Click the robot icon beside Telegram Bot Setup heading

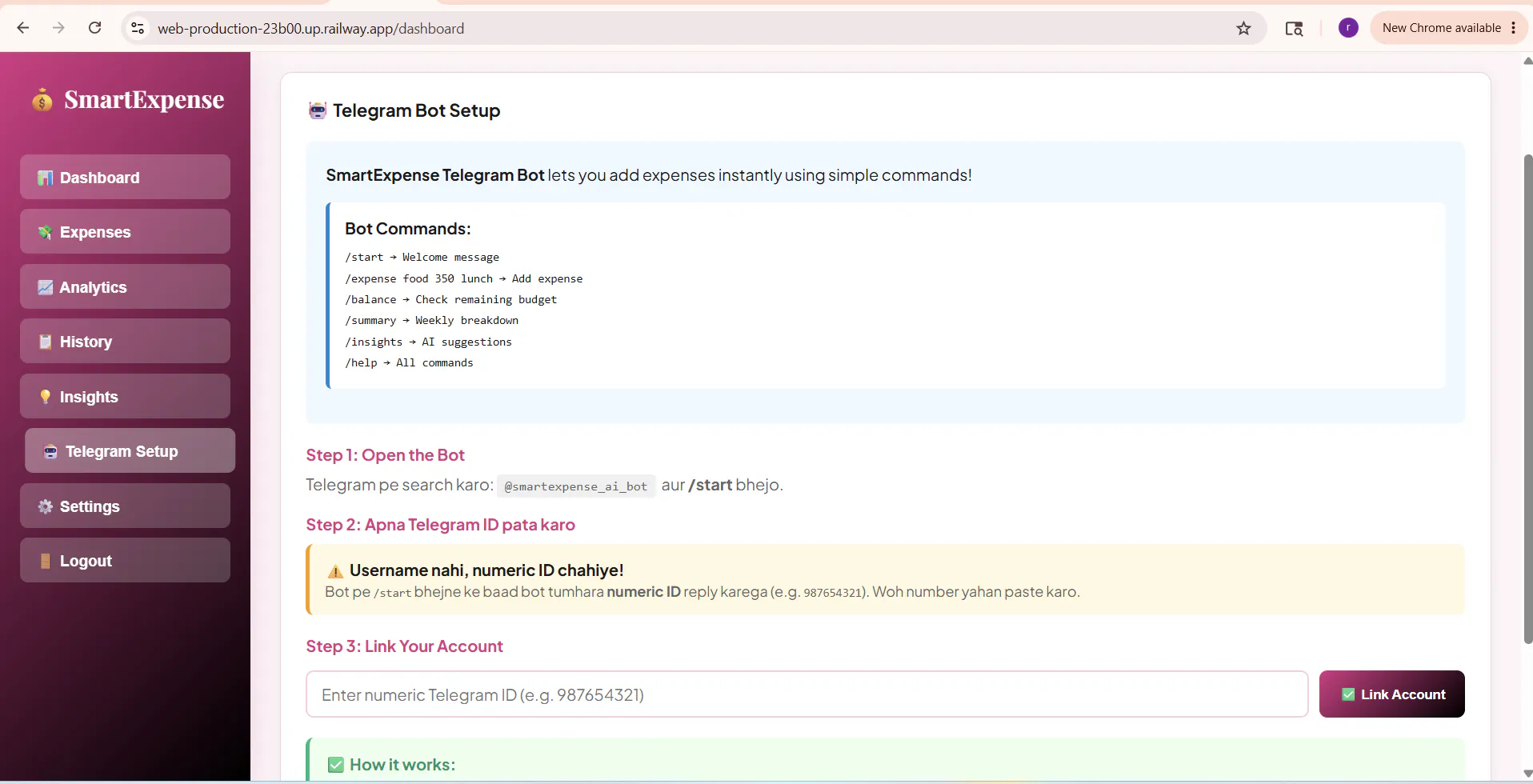(x=318, y=110)
